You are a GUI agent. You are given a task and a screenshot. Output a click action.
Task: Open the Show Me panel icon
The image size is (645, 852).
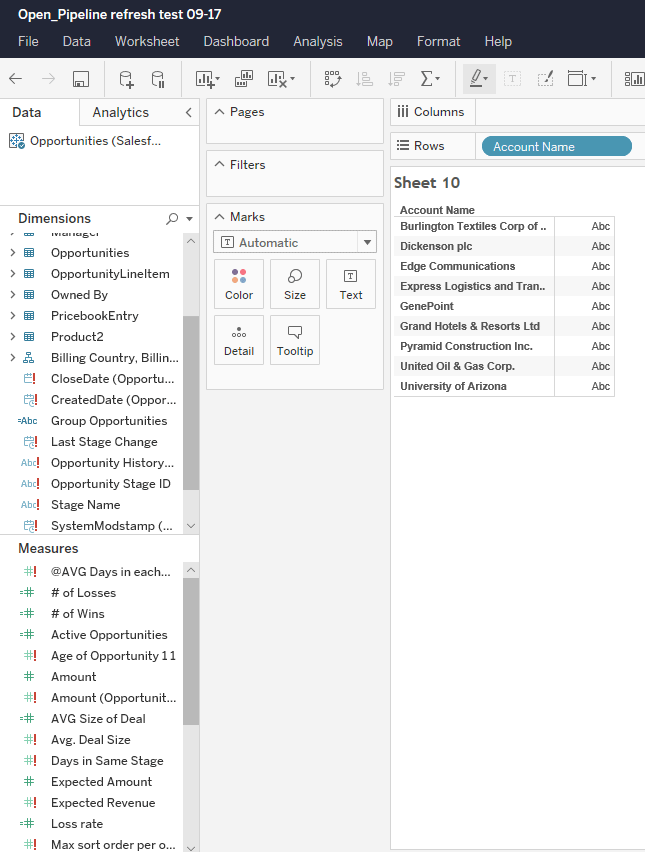point(634,78)
